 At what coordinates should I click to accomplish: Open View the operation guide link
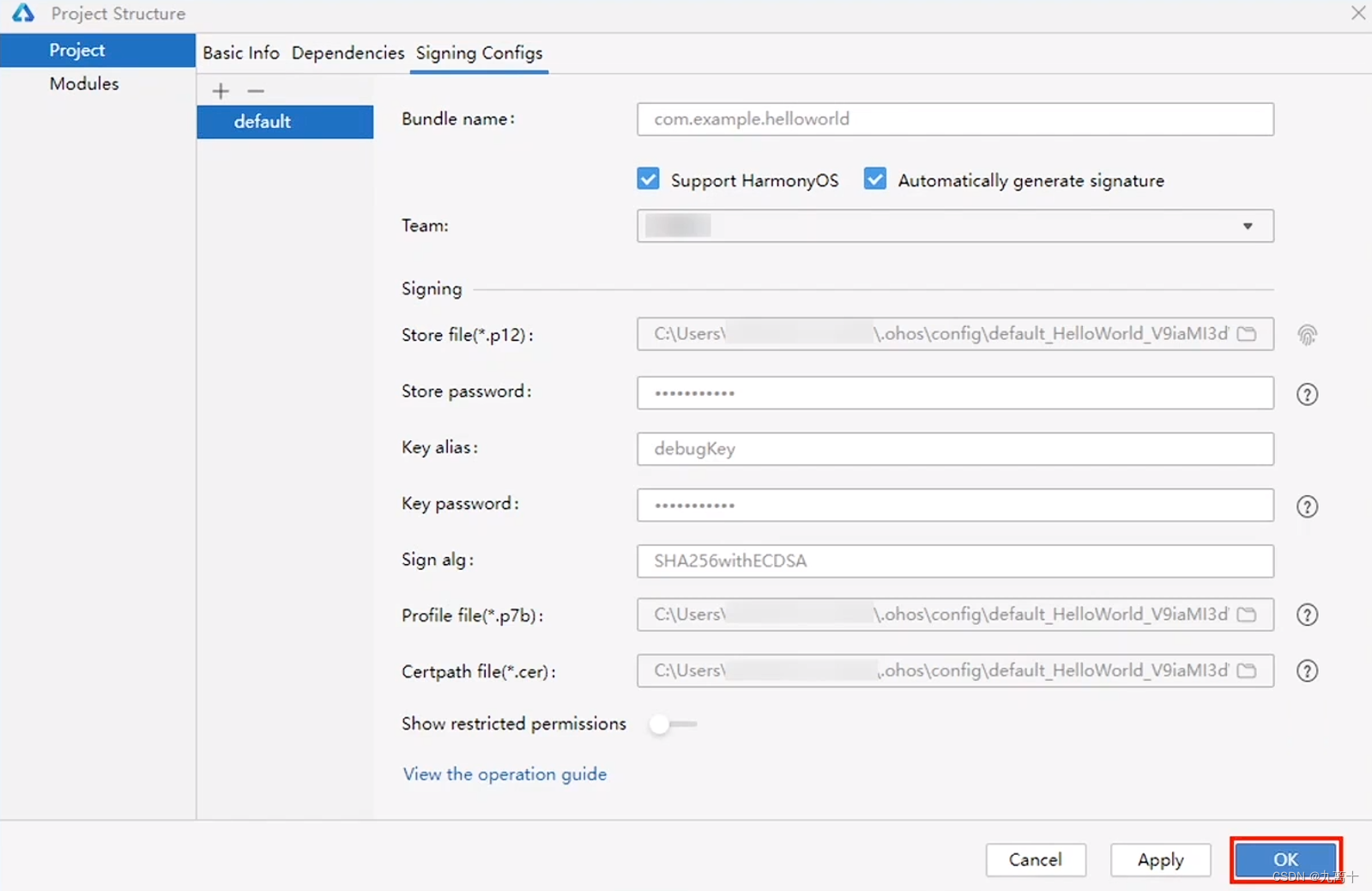pyautogui.click(x=505, y=774)
